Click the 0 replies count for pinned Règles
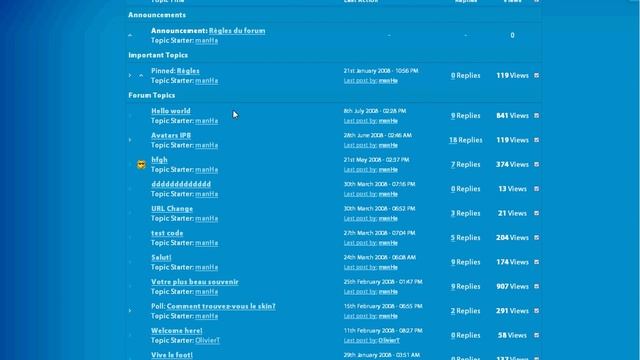The image size is (640, 360). (453, 76)
